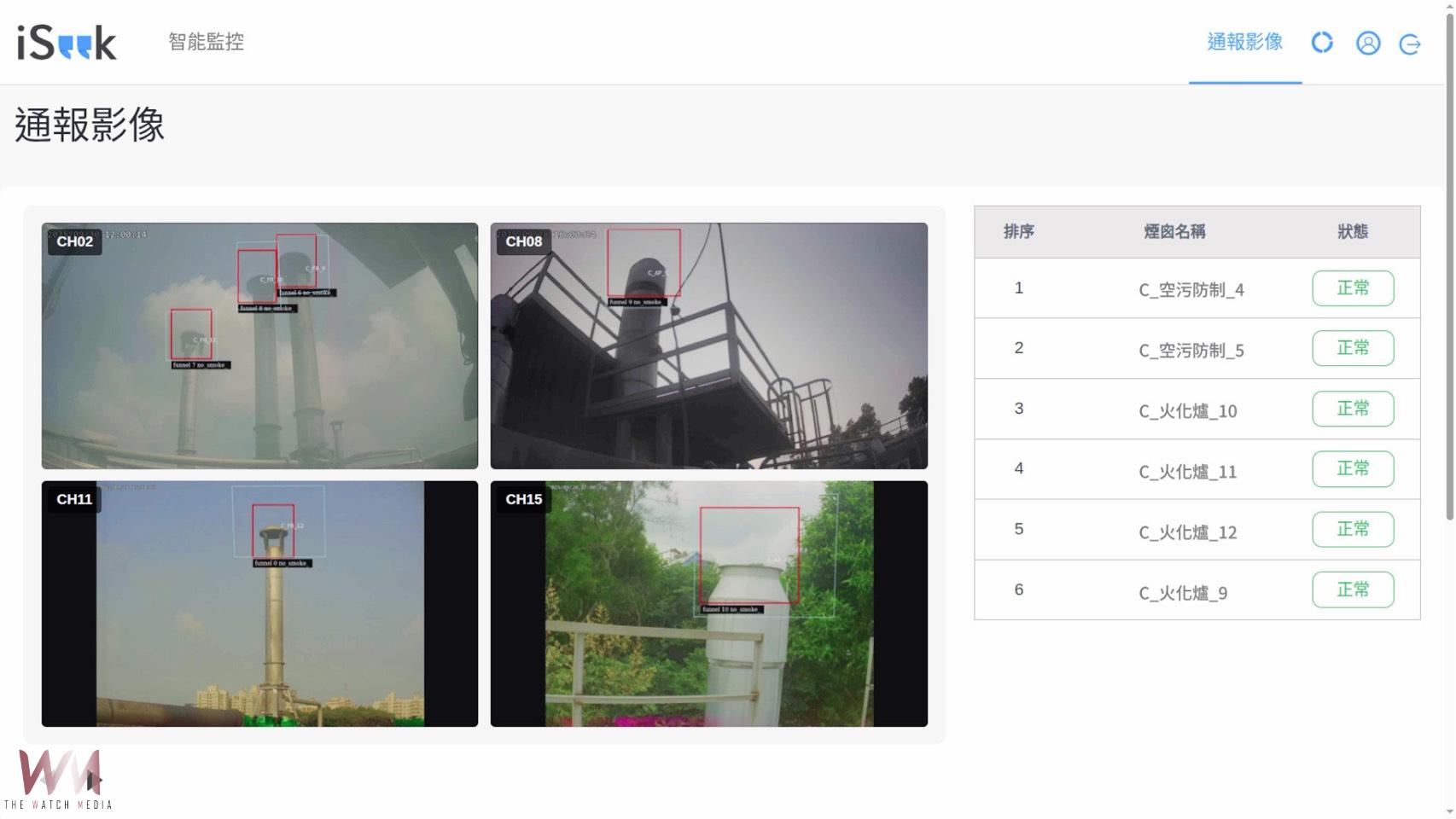Open the 通報影像 navigation tab
Viewport: 1456px width, 819px height.
click(x=1244, y=43)
